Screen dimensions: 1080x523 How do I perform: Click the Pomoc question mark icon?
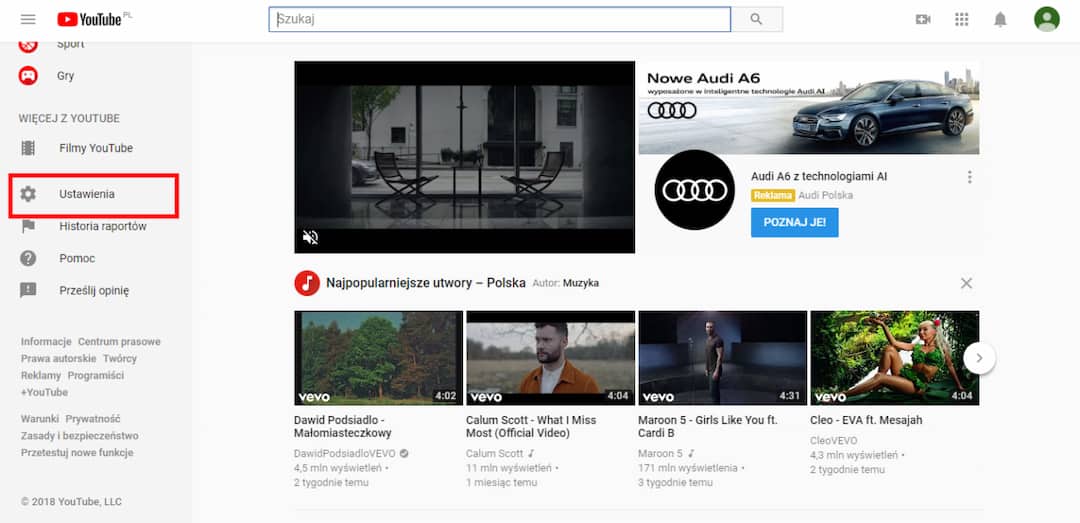coord(28,258)
